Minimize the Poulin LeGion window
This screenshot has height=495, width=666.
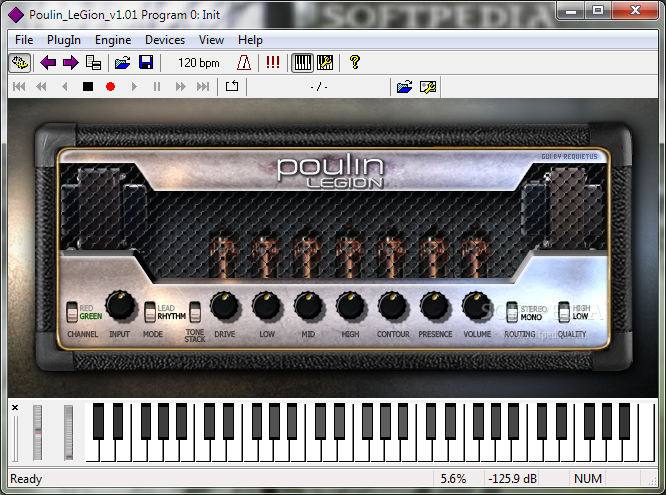coord(571,10)
